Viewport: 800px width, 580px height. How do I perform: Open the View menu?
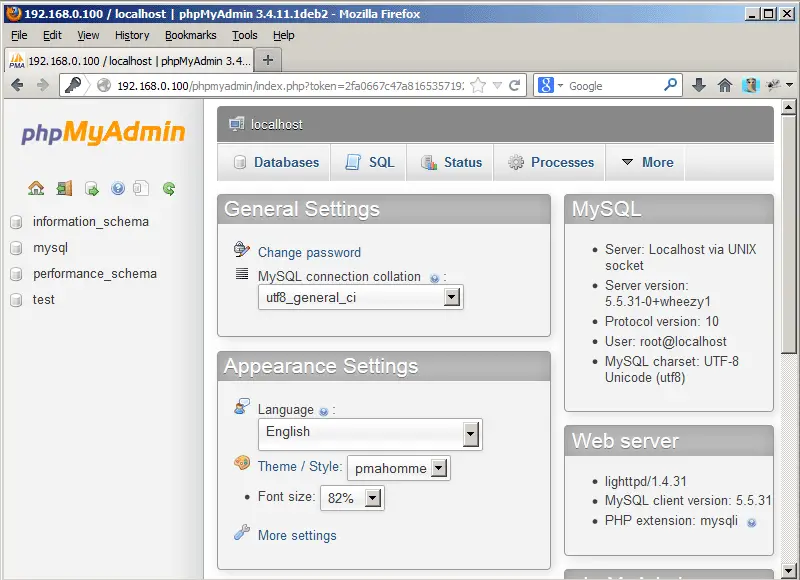(x=88, y=35)
